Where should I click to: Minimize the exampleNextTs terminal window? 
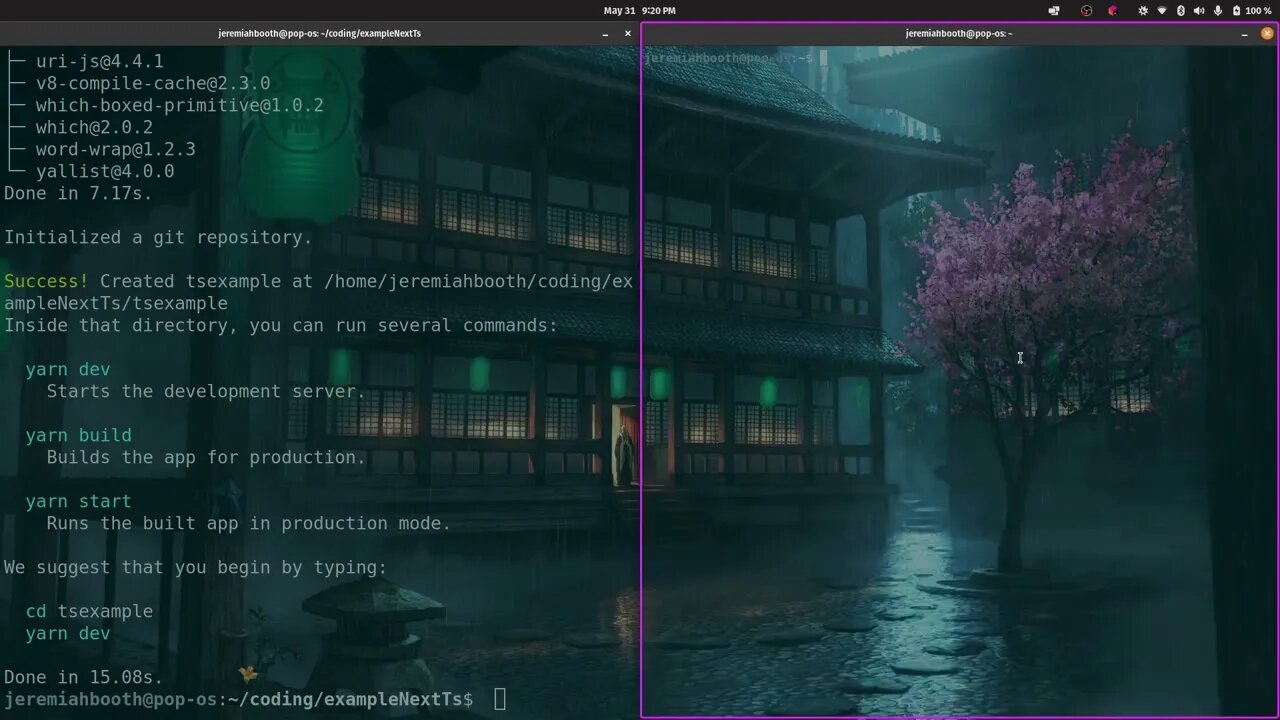[x=605, y=33]
